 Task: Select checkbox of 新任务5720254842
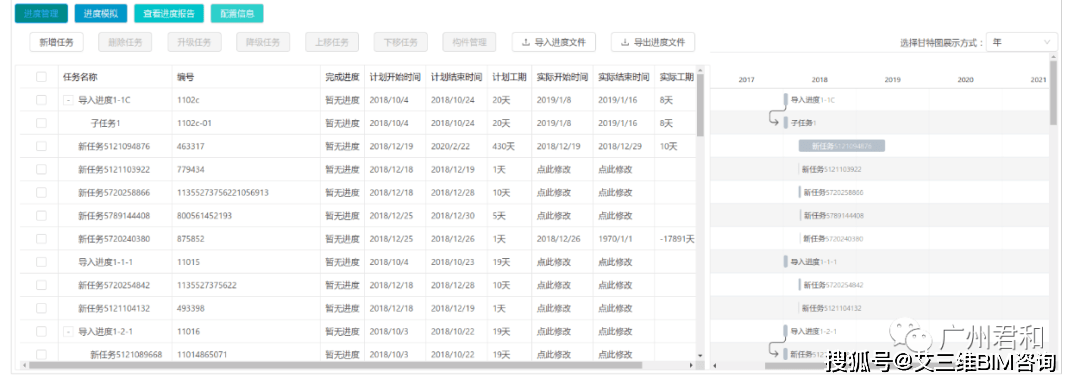pos(41,285)
